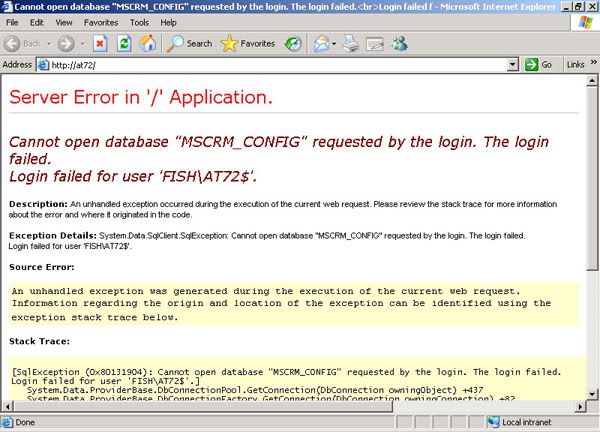This screenshot has height=432, width=600.
Task: Click the green Go button
Action: (539, 65)
